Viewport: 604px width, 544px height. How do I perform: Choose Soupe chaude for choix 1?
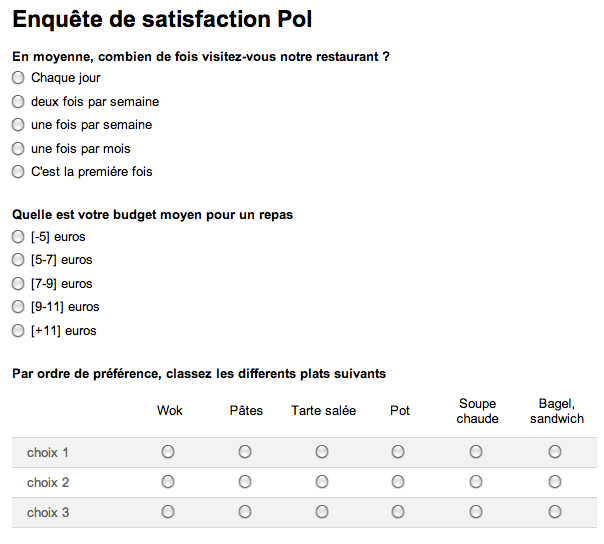tap(476, 452)
